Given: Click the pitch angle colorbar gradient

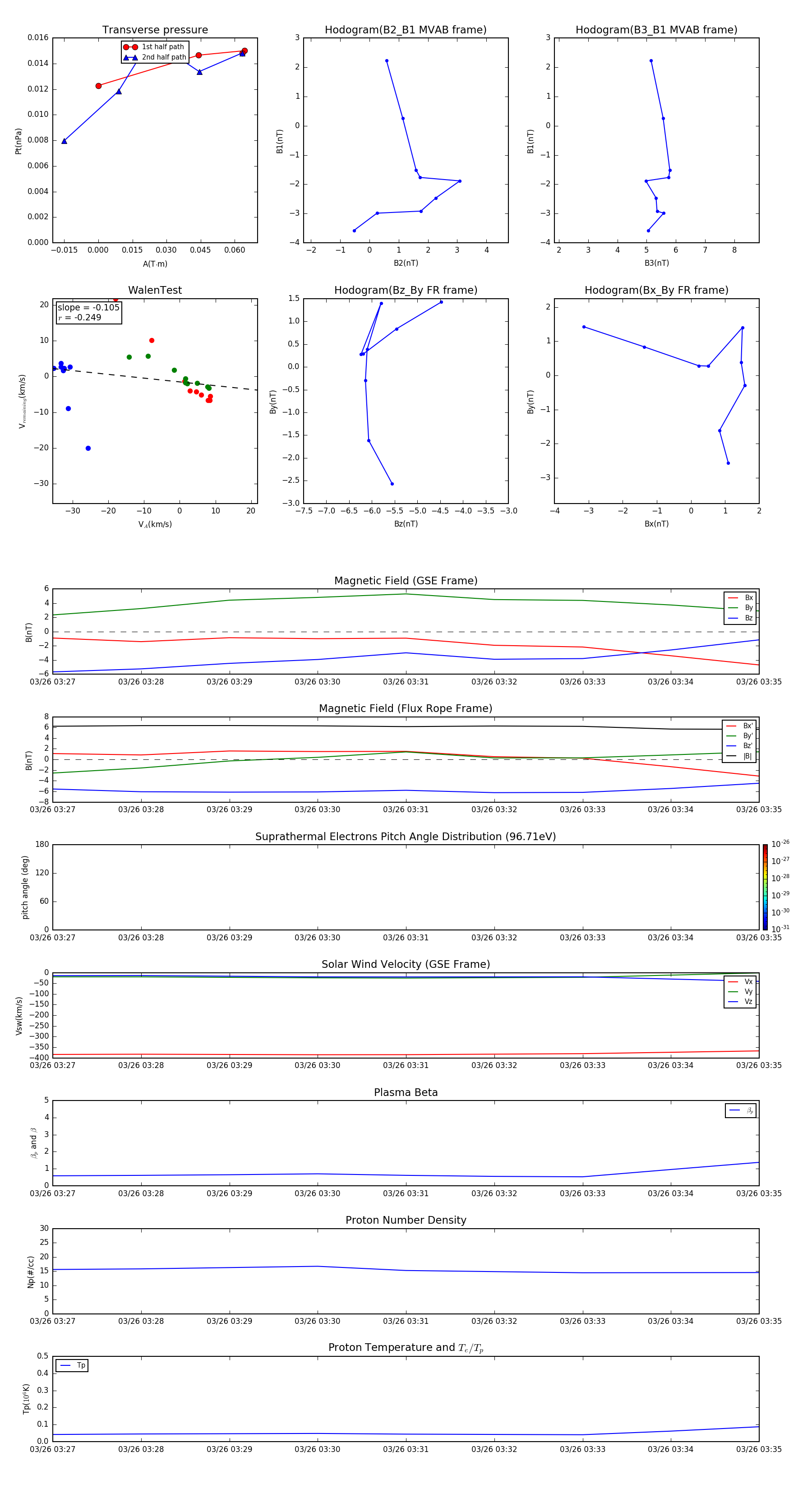Looking at the screenshot, I should (765, 887).
